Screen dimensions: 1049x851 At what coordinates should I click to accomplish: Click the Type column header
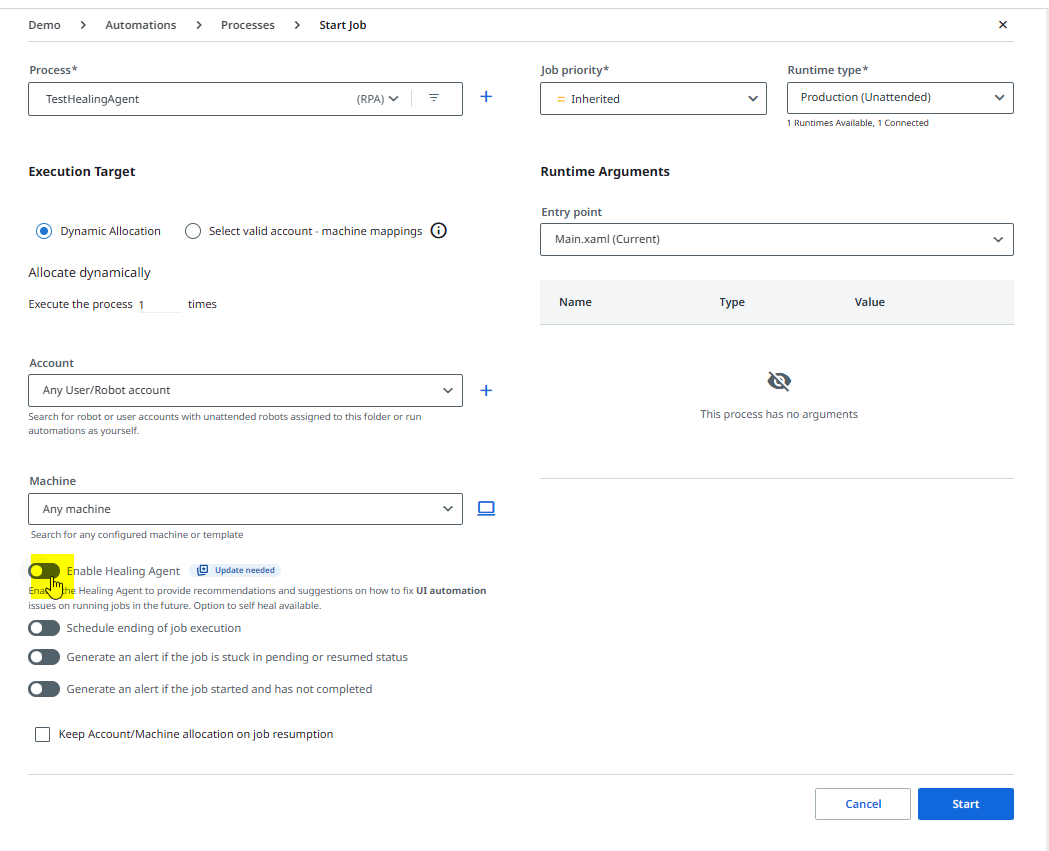point(732,302)
